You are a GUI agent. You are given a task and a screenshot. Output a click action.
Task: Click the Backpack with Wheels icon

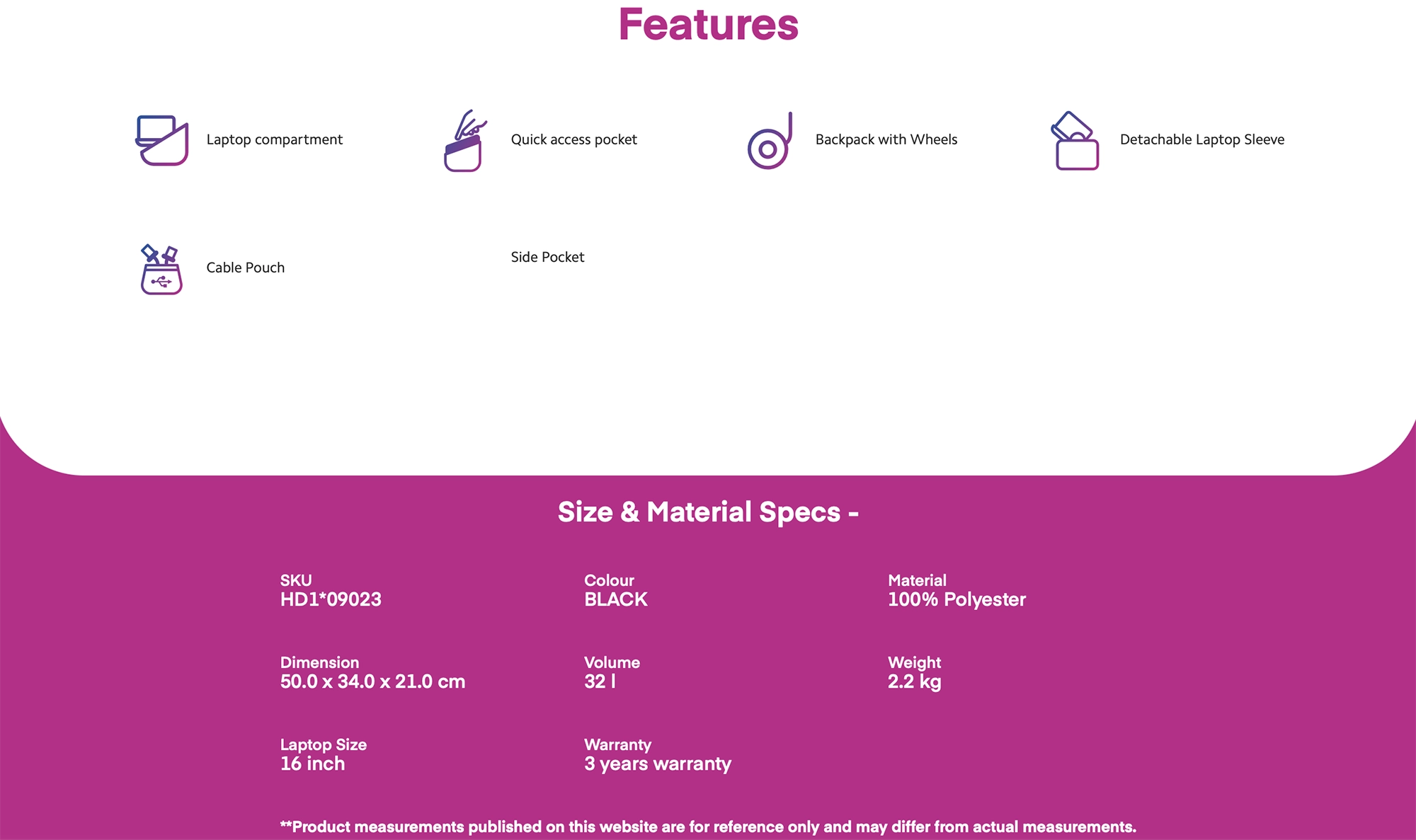(x=770, y=141)
